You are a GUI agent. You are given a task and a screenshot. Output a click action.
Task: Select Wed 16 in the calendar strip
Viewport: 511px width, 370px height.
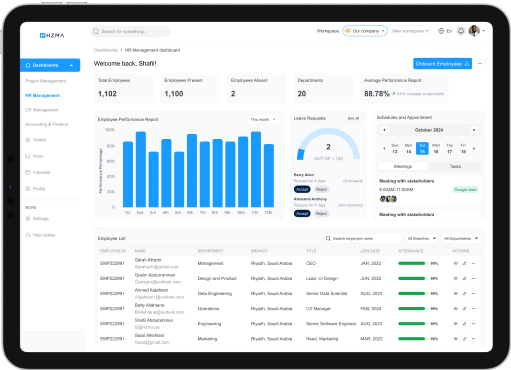coord(436,149)
